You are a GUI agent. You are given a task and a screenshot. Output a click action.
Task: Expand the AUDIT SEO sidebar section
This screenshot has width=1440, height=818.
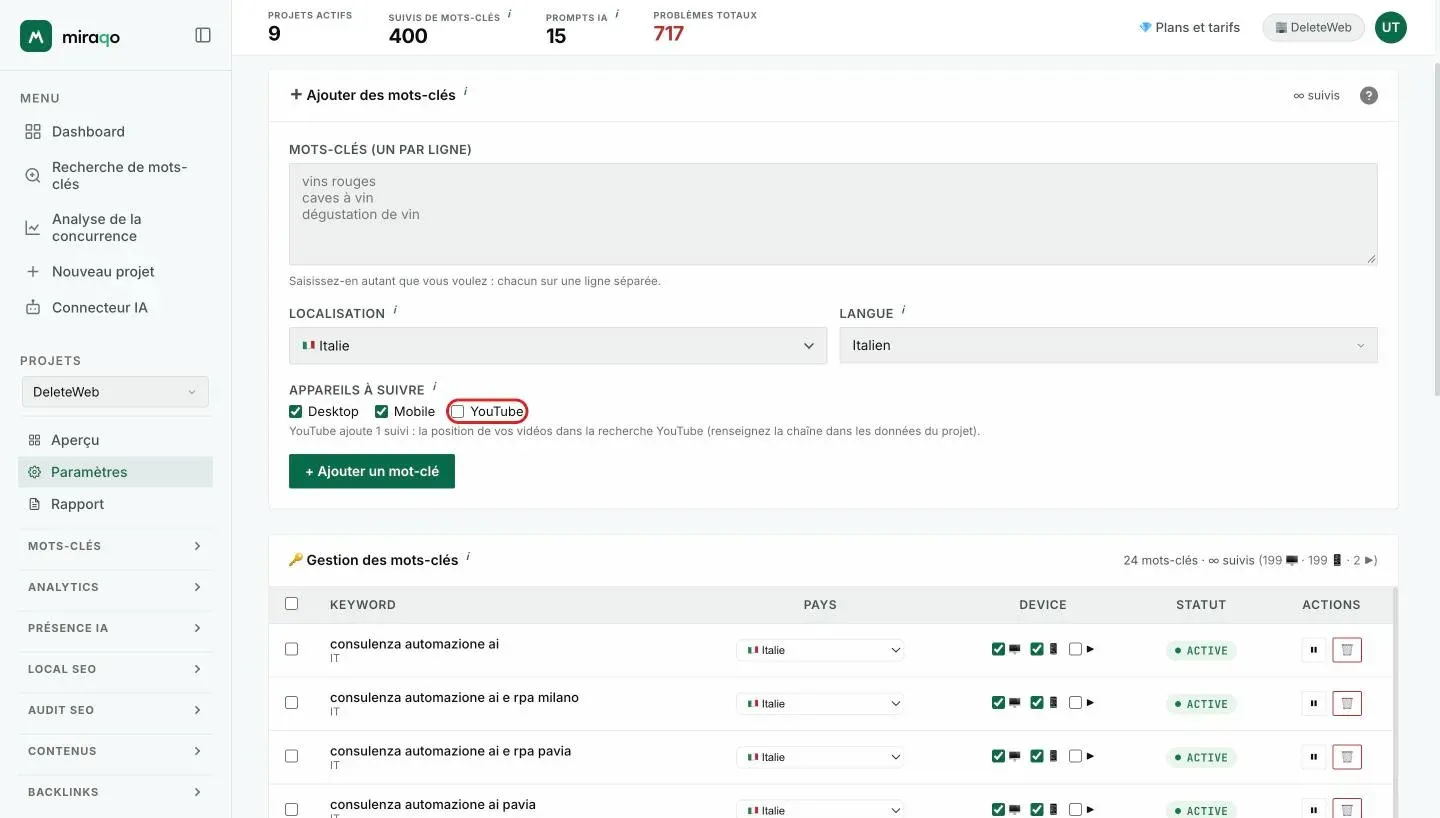point(115,710)
